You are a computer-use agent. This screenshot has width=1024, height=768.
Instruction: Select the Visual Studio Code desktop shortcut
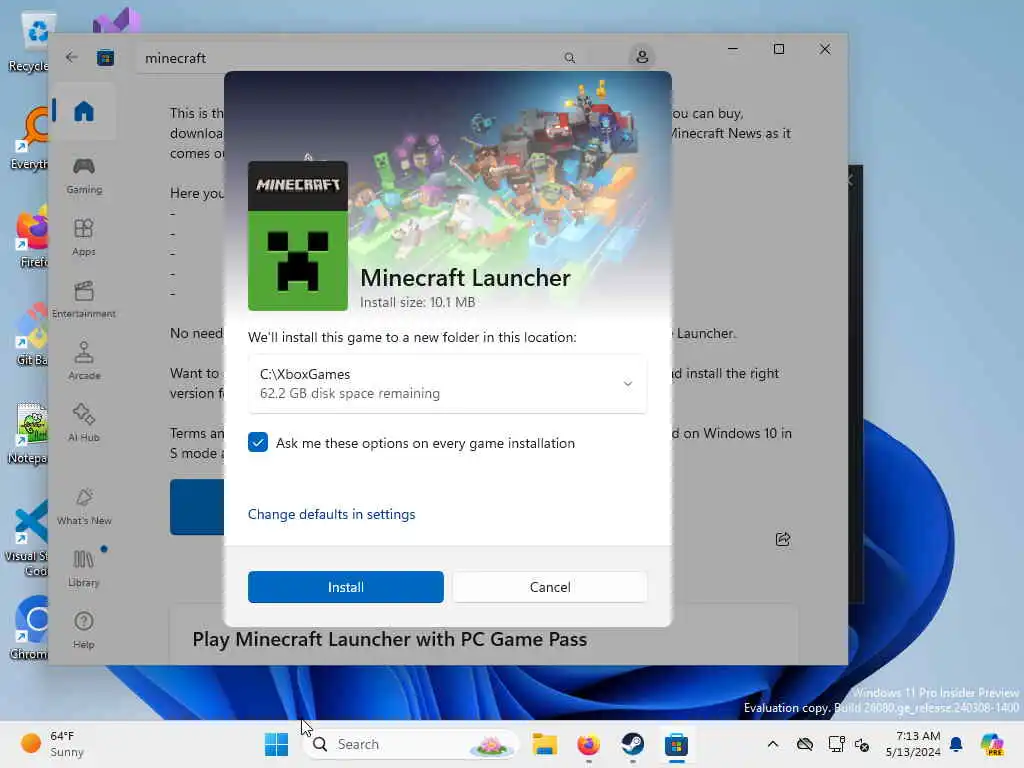click(x=27, y=537)
